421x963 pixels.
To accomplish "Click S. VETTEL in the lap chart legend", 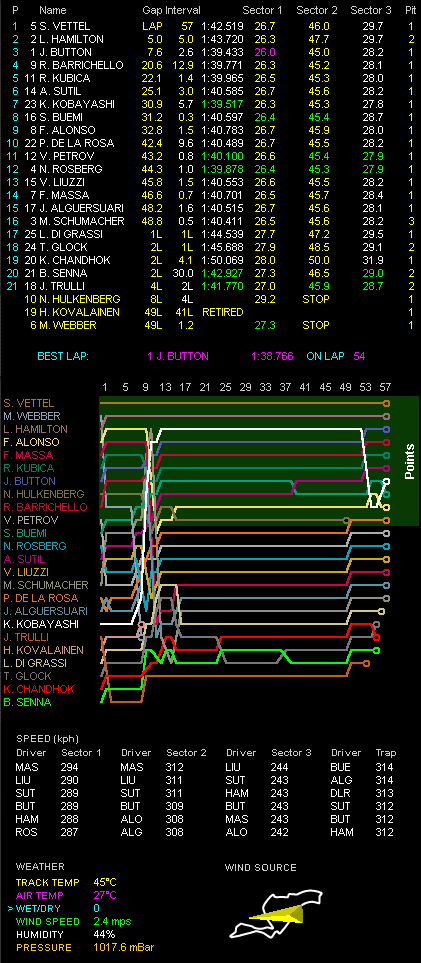I will coord(28,404).
